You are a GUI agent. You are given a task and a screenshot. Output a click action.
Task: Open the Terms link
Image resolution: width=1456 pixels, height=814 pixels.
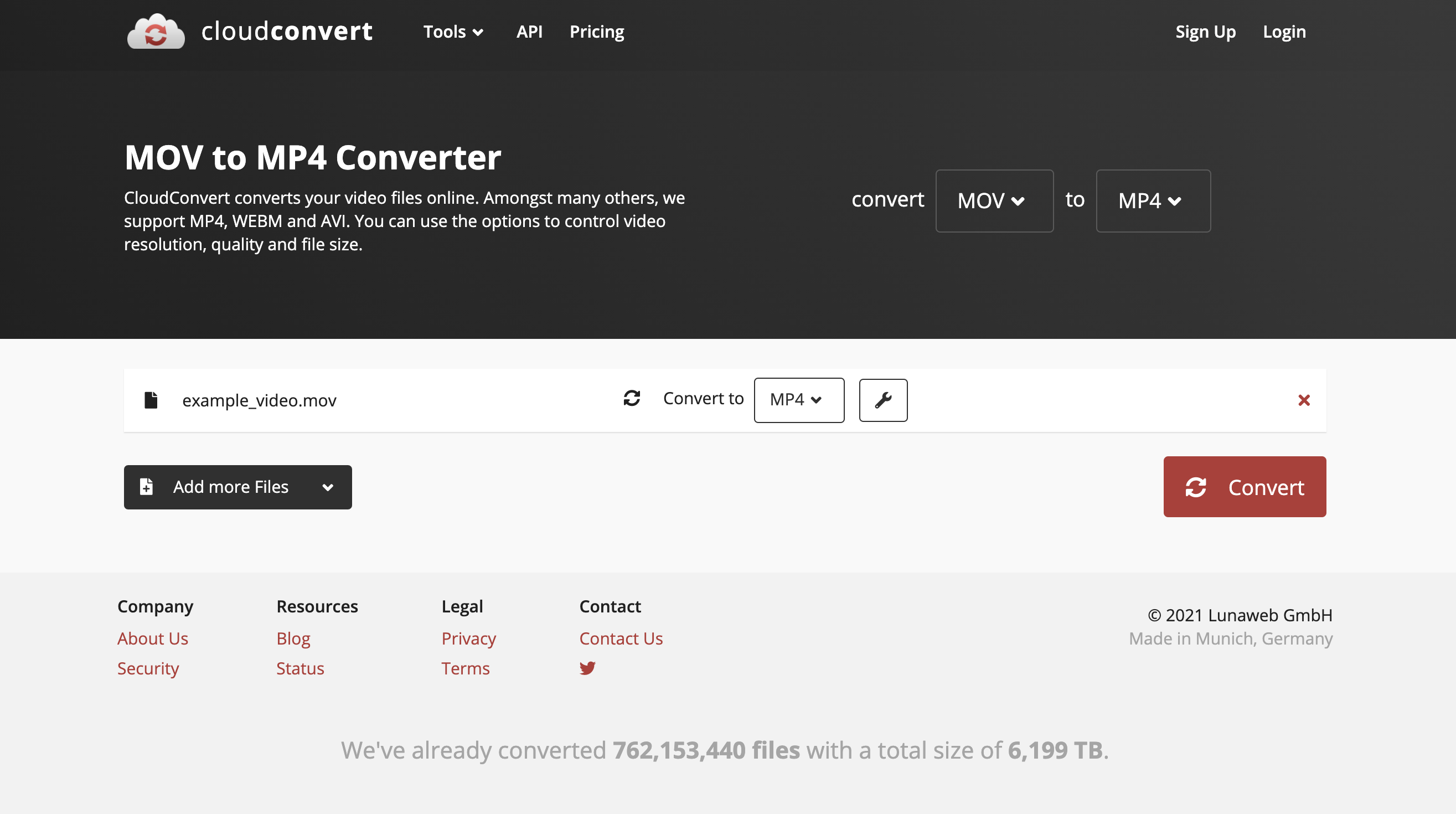click(x=465, y=668)
